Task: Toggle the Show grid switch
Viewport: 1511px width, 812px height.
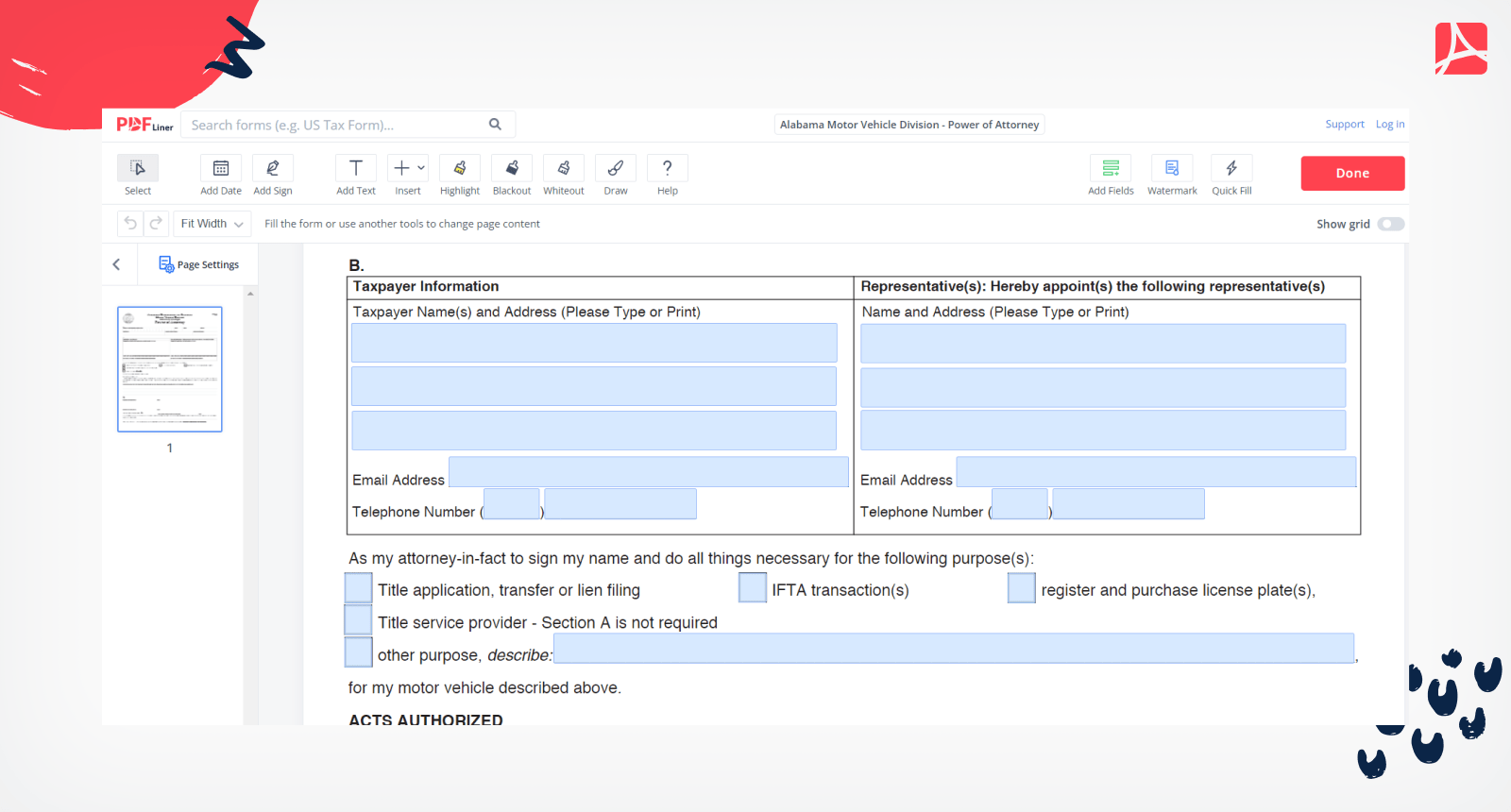Action: [1391, 224]
